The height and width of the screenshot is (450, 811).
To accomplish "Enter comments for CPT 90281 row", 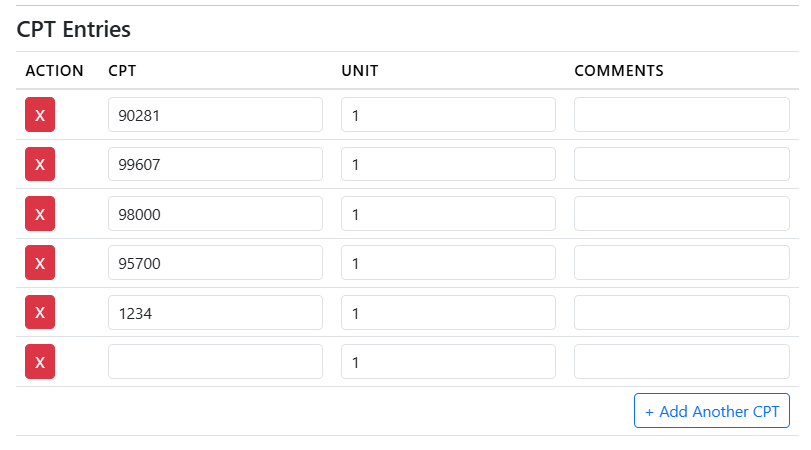I will (x=681, y=115).
